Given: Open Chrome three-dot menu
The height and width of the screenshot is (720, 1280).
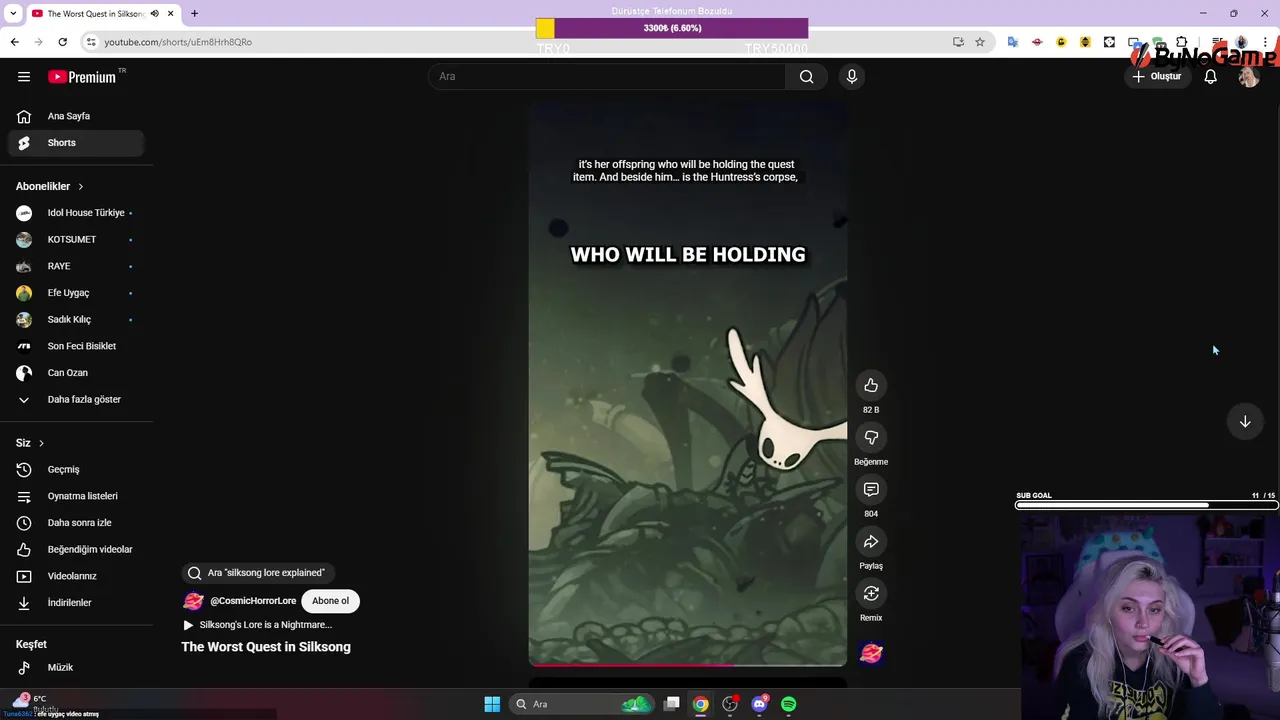Looking at the screenshot, I should (1265, 42).
